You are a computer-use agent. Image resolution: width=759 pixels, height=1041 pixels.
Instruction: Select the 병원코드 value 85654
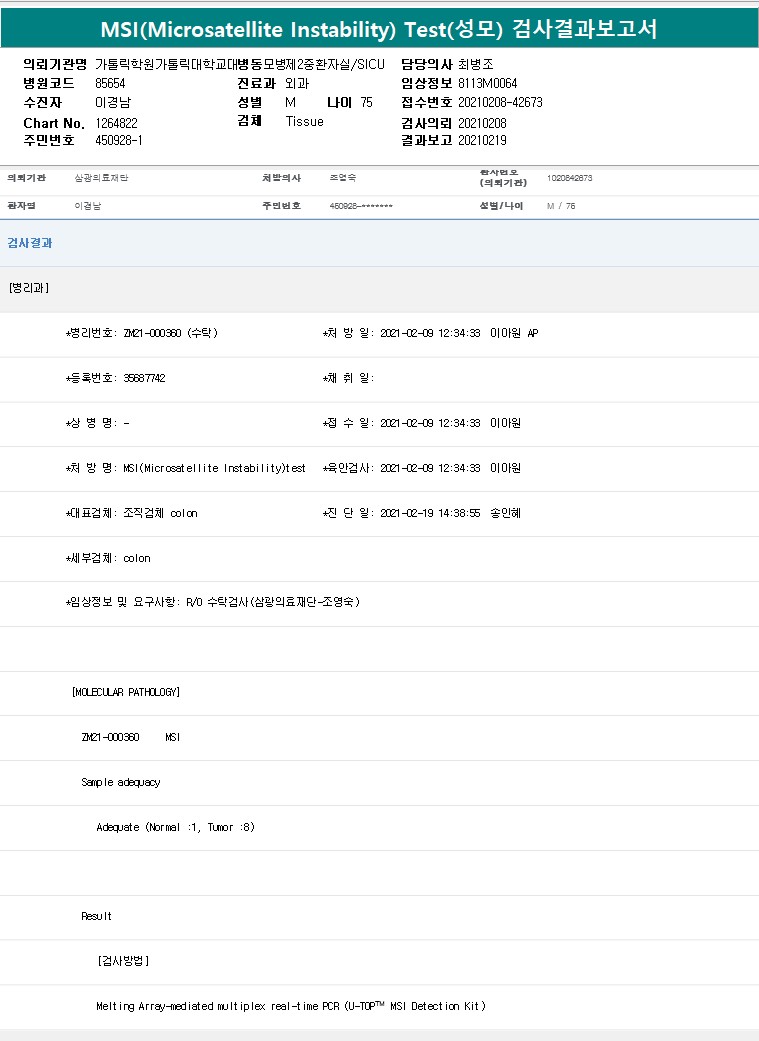tap(111, 83)
